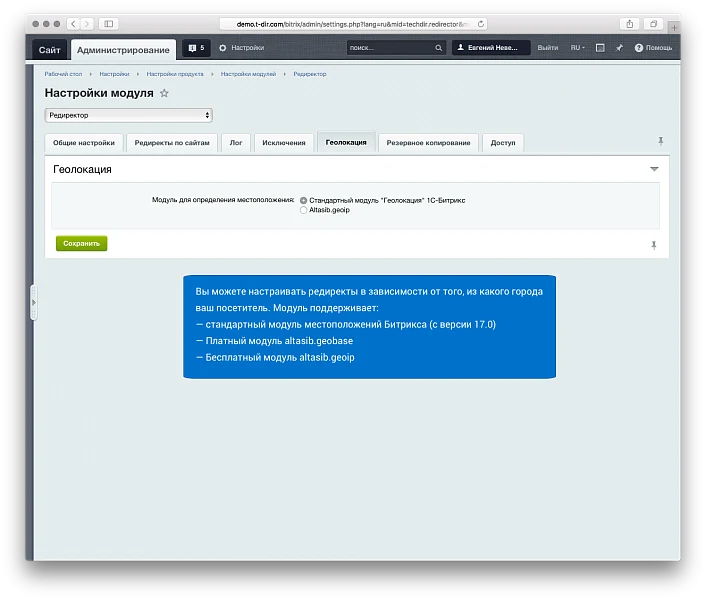Click the search magnifier icon
706x600 pixels.
438,48
